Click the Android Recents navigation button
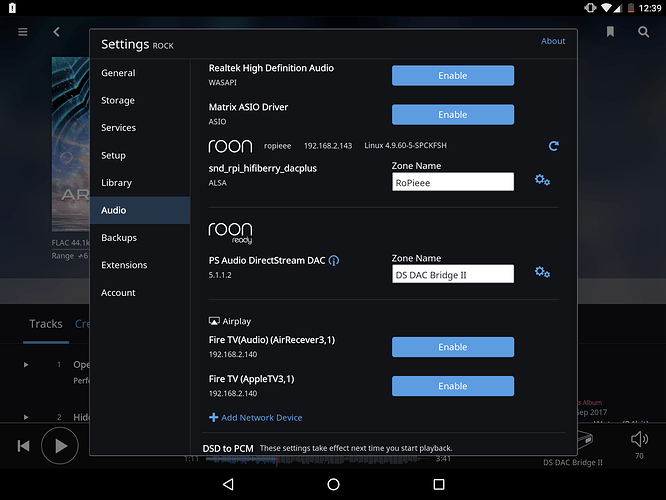Image resolution: width=666 pixels, height=500 pixels. pos(439,484)
